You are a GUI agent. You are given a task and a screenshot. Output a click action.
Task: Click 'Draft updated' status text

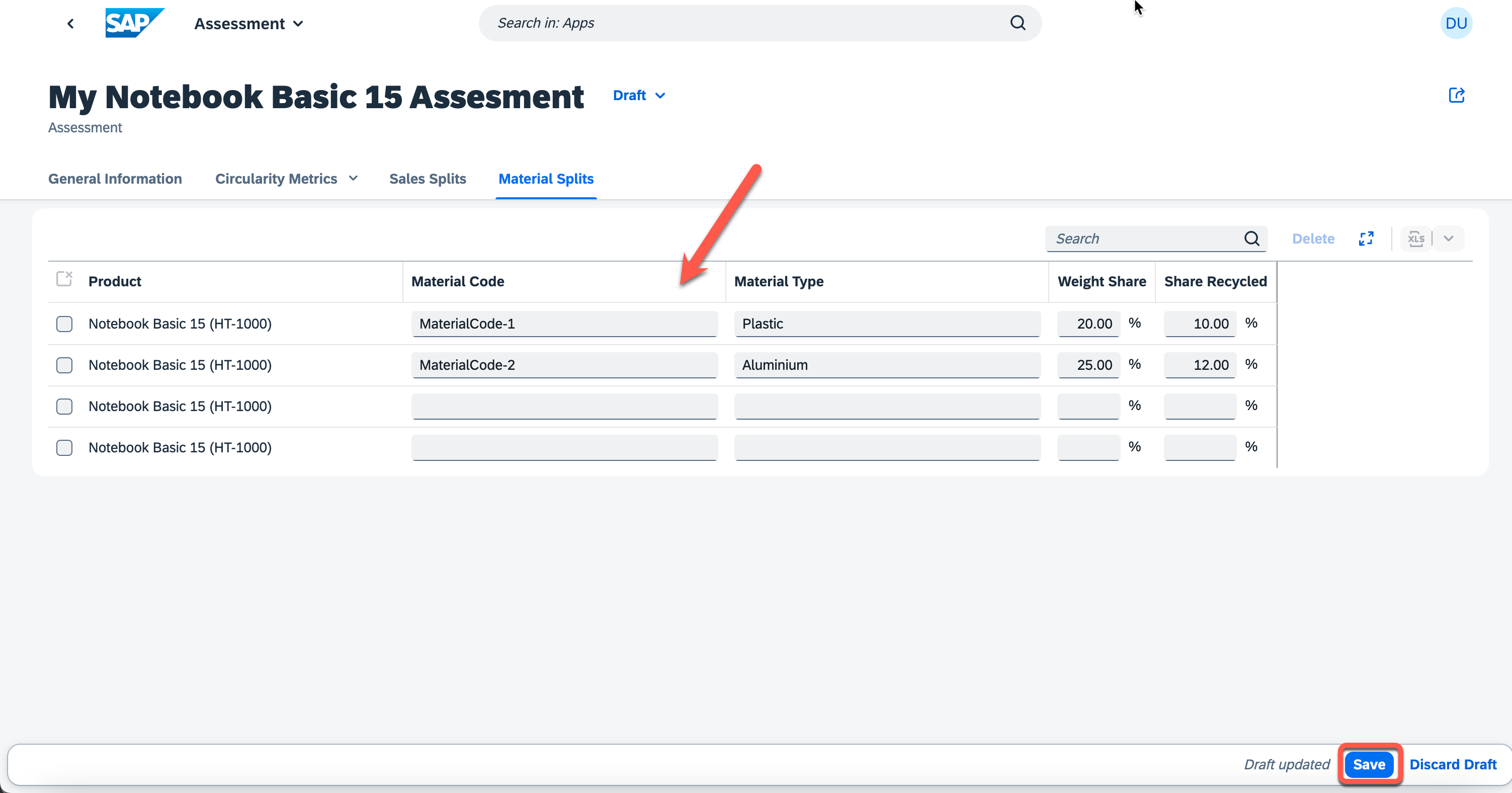tap(1287, 764)
